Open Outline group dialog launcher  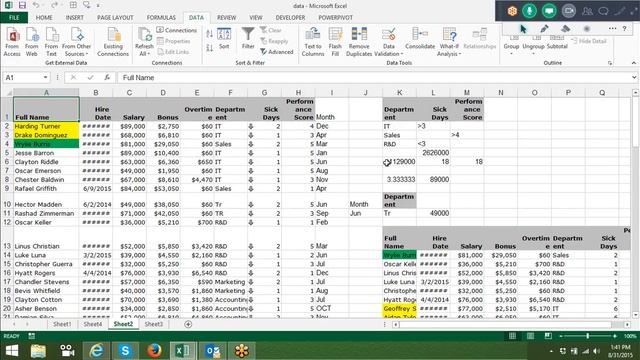(x=610, y=63)
